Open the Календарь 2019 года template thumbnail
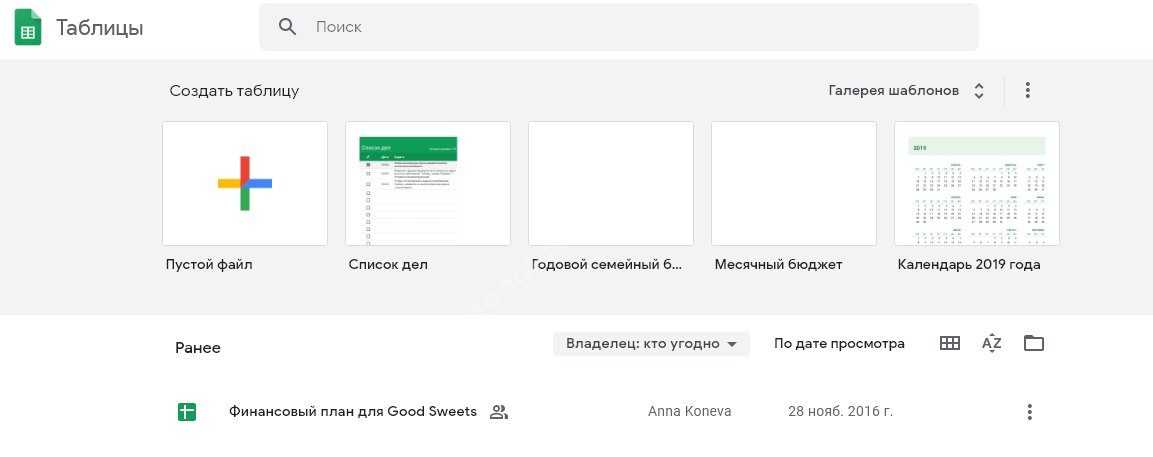The width and height of the screenshot is (1153, 457). coord(977,183)
